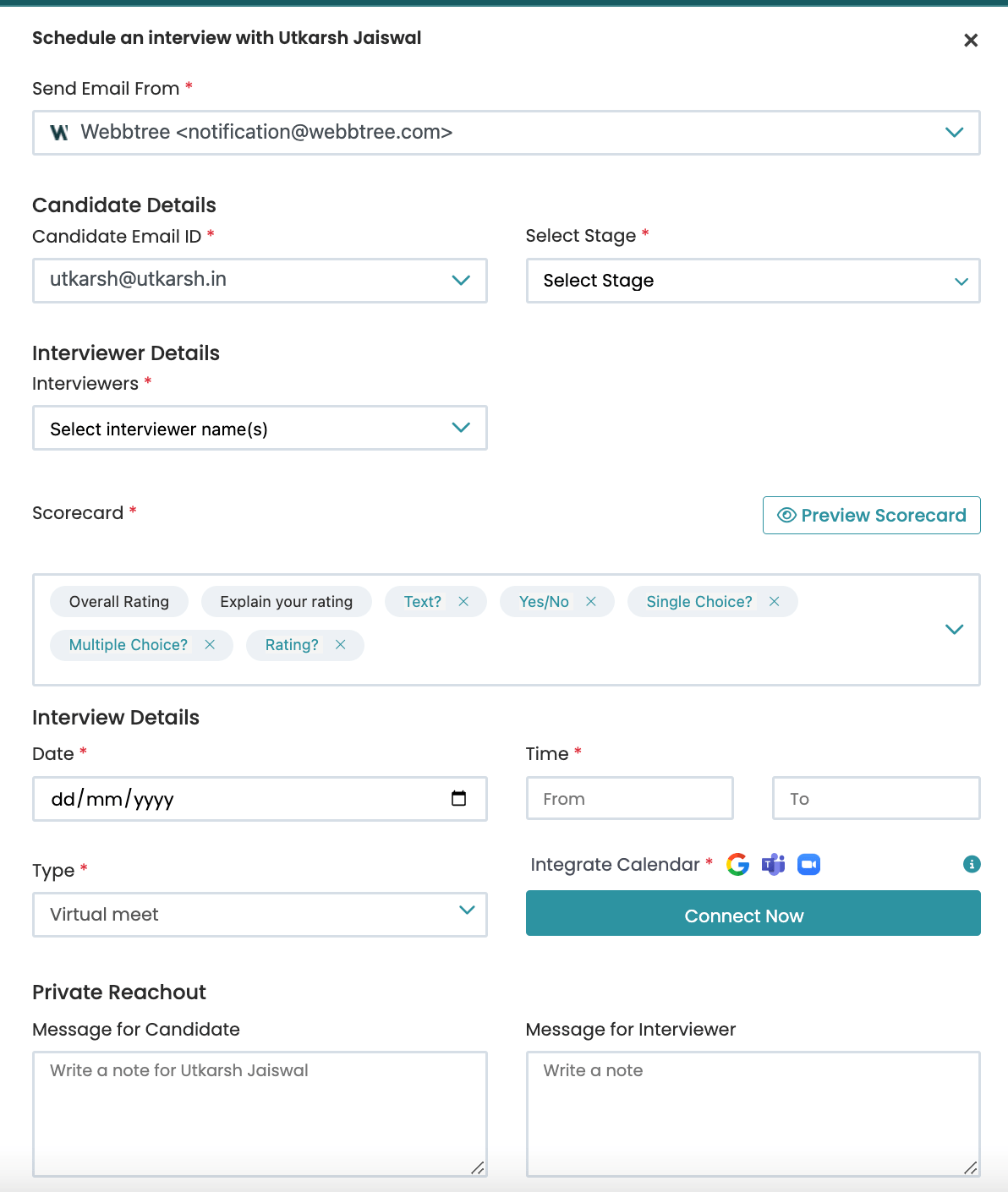Click the From time field
Screen dimensions: 1008x1192
629,798
